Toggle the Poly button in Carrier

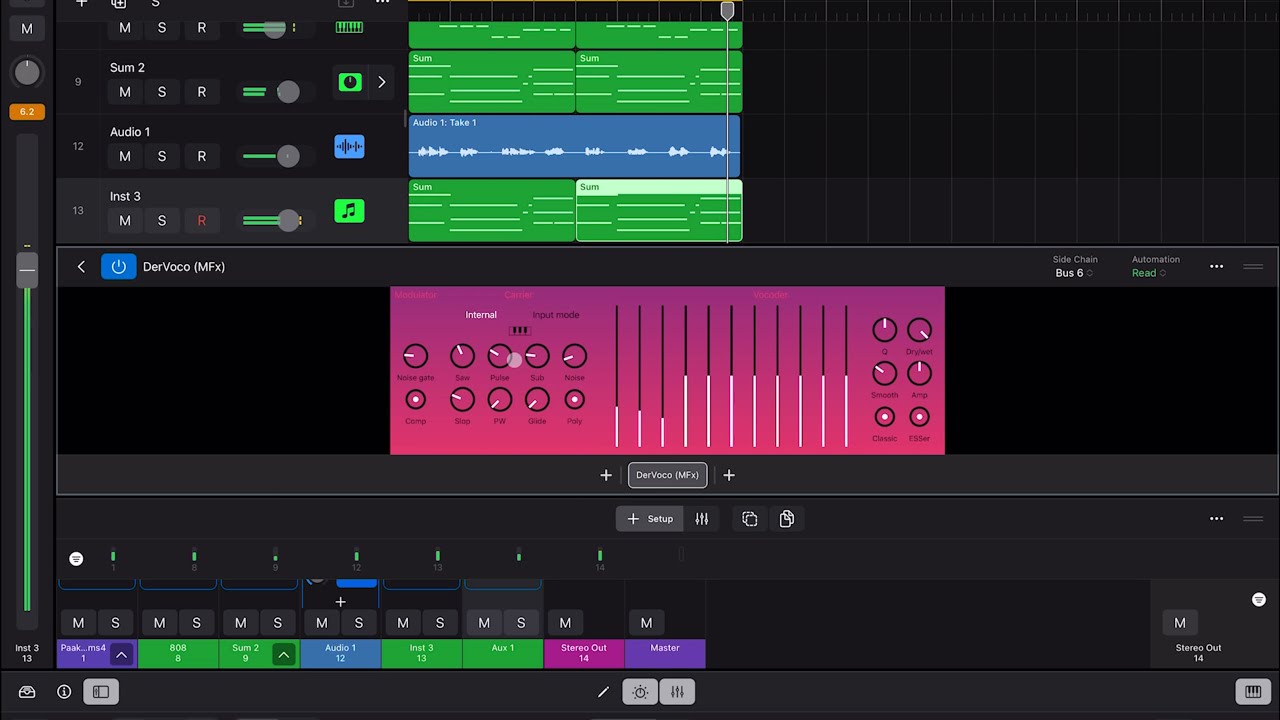pos(574,400)
